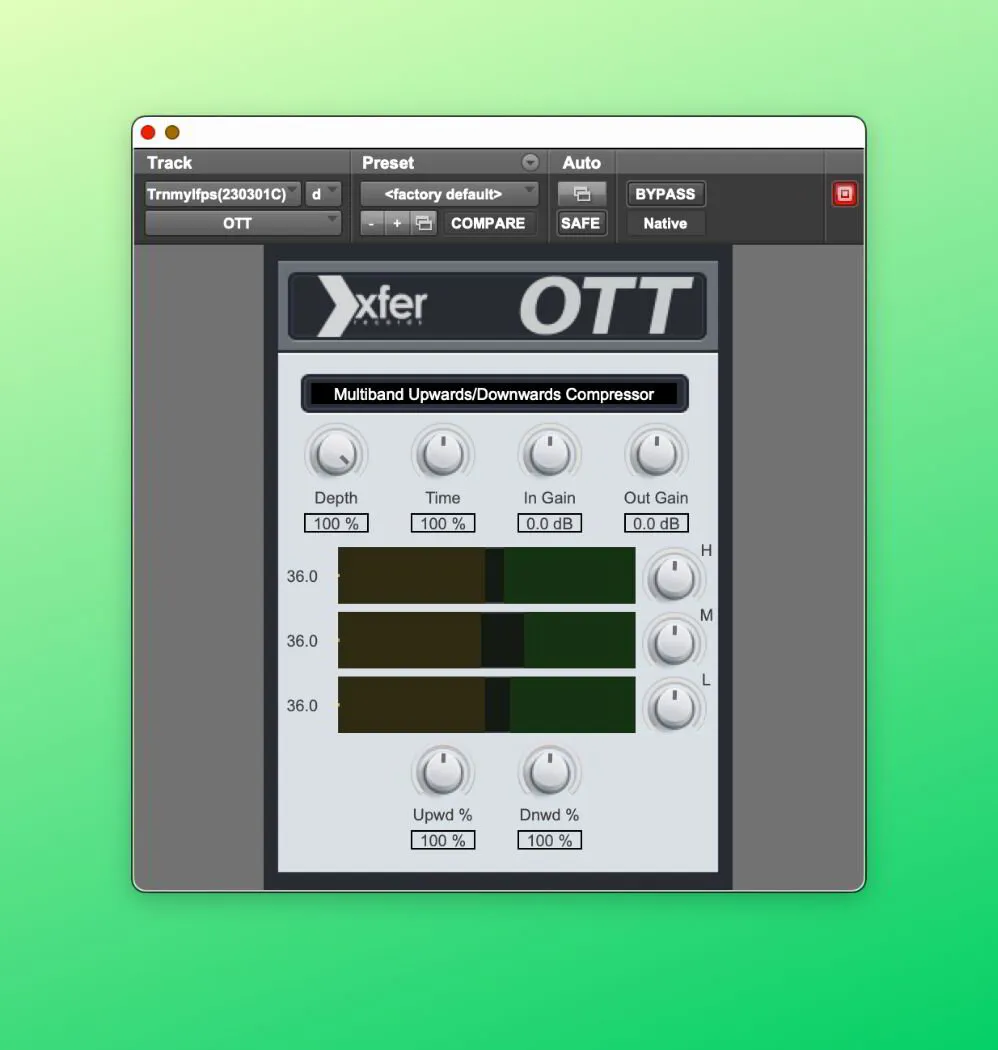Toggle the automation SAFE button
This screenshot has width=998, height=1050.
tap(581, 223)
